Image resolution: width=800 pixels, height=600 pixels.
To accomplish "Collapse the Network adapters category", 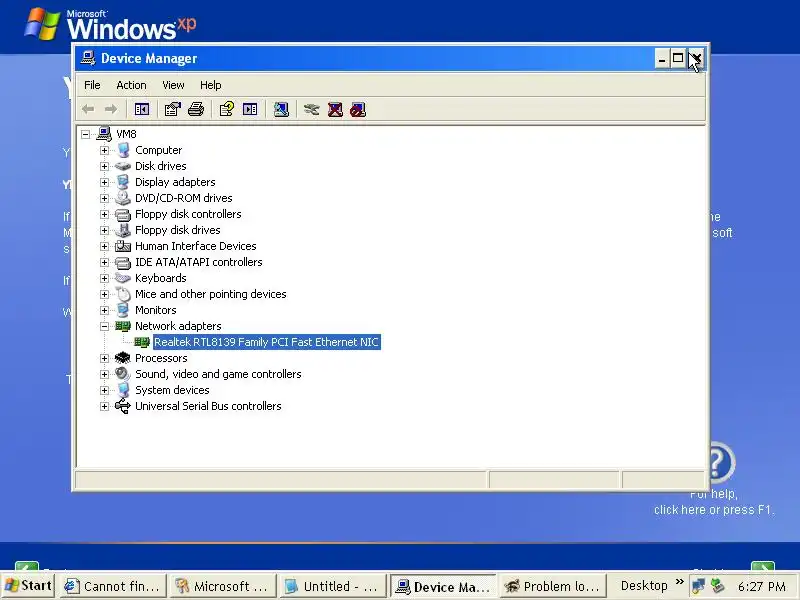I will [x=105, y=326].
